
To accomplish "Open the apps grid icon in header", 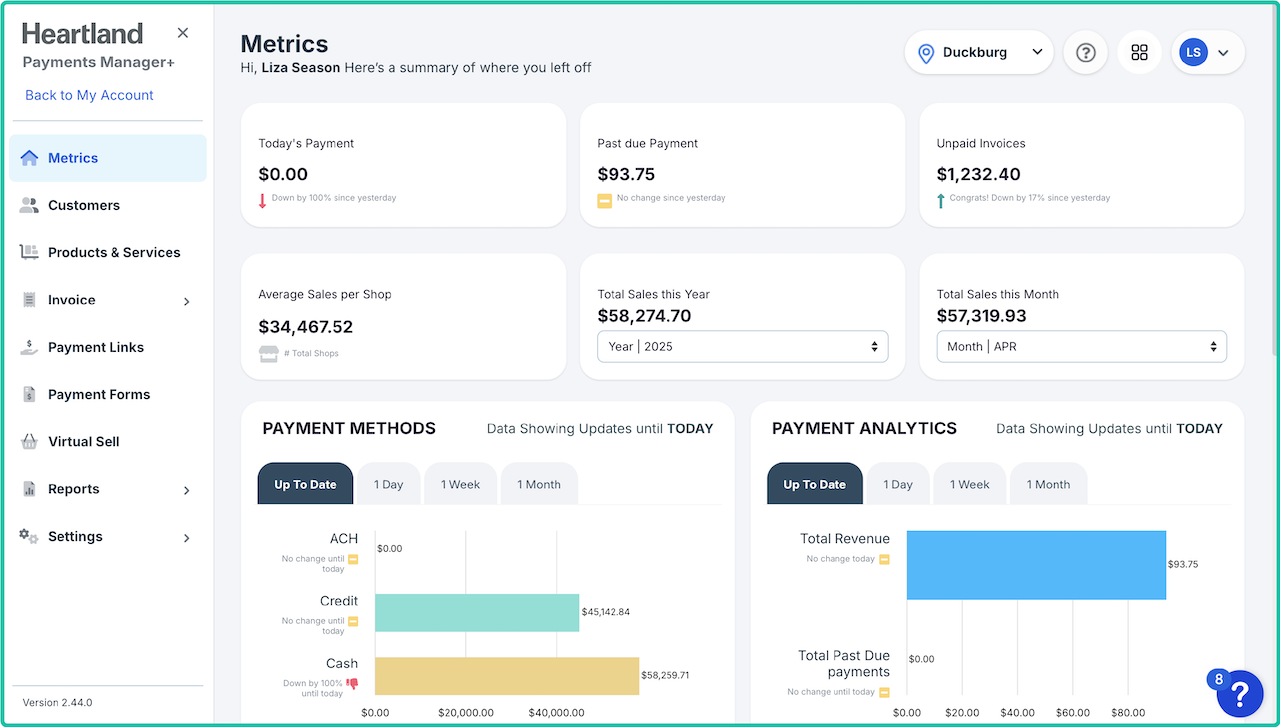I will (x=1139, y=53).
